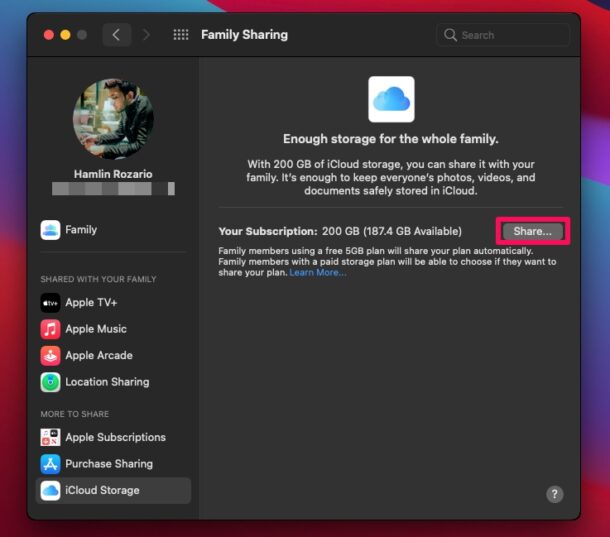This screenshot has width=610, height=537.
Task: Focus the Search field
Action: pos(503,35)
